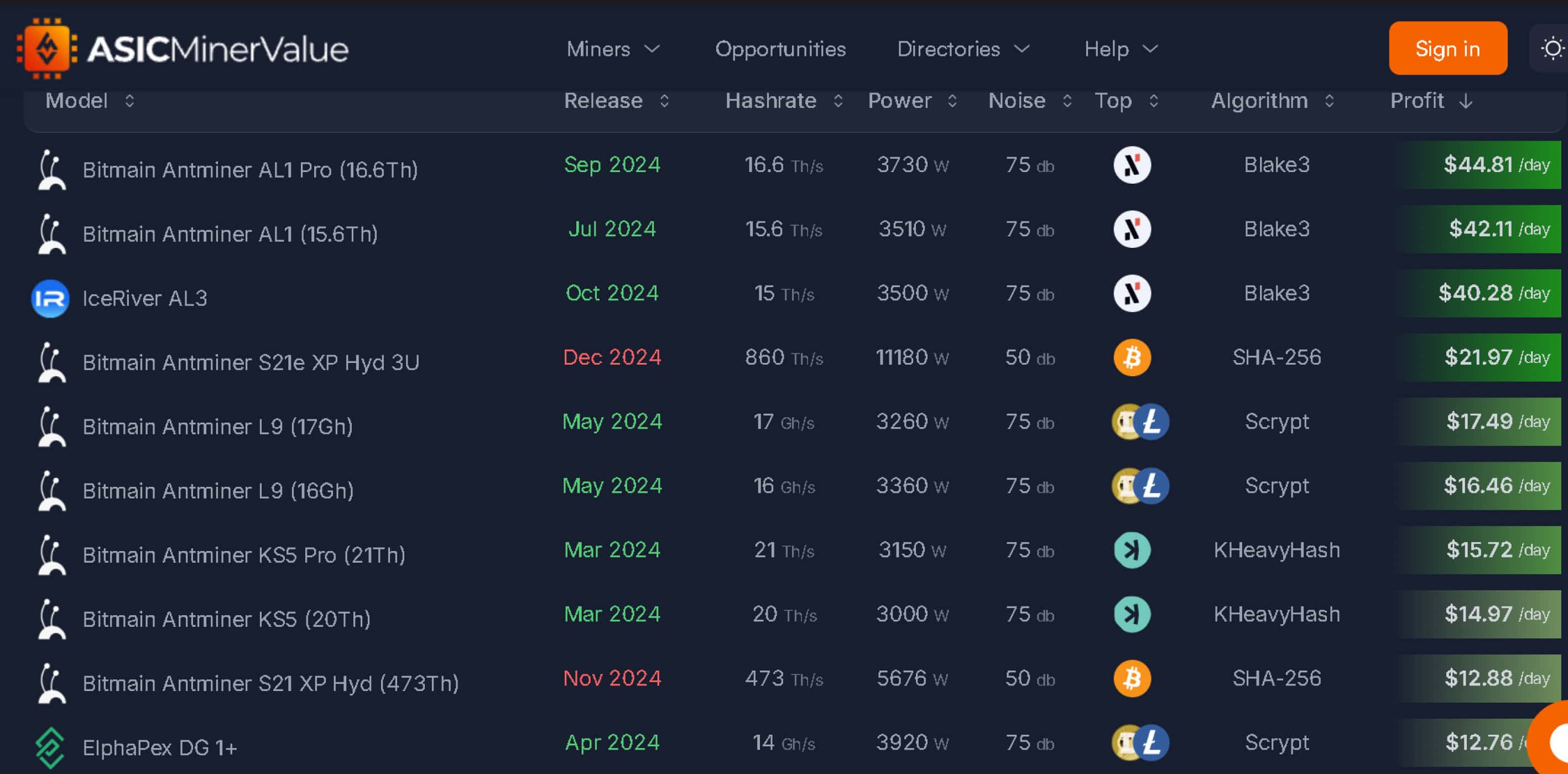This screenshot has width=1568, height=774.
Task: Click Dogecoin icon in L9 (16Gh) row
Action: click(1123, 486)
